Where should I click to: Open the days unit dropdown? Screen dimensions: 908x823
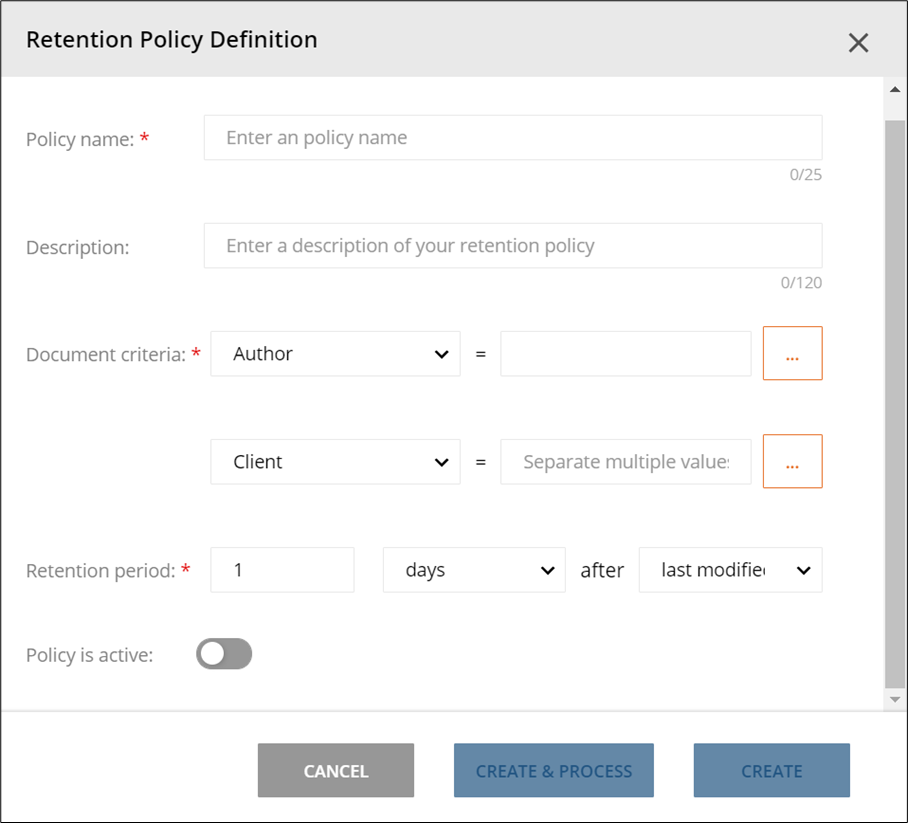click(x=474, y=570)
